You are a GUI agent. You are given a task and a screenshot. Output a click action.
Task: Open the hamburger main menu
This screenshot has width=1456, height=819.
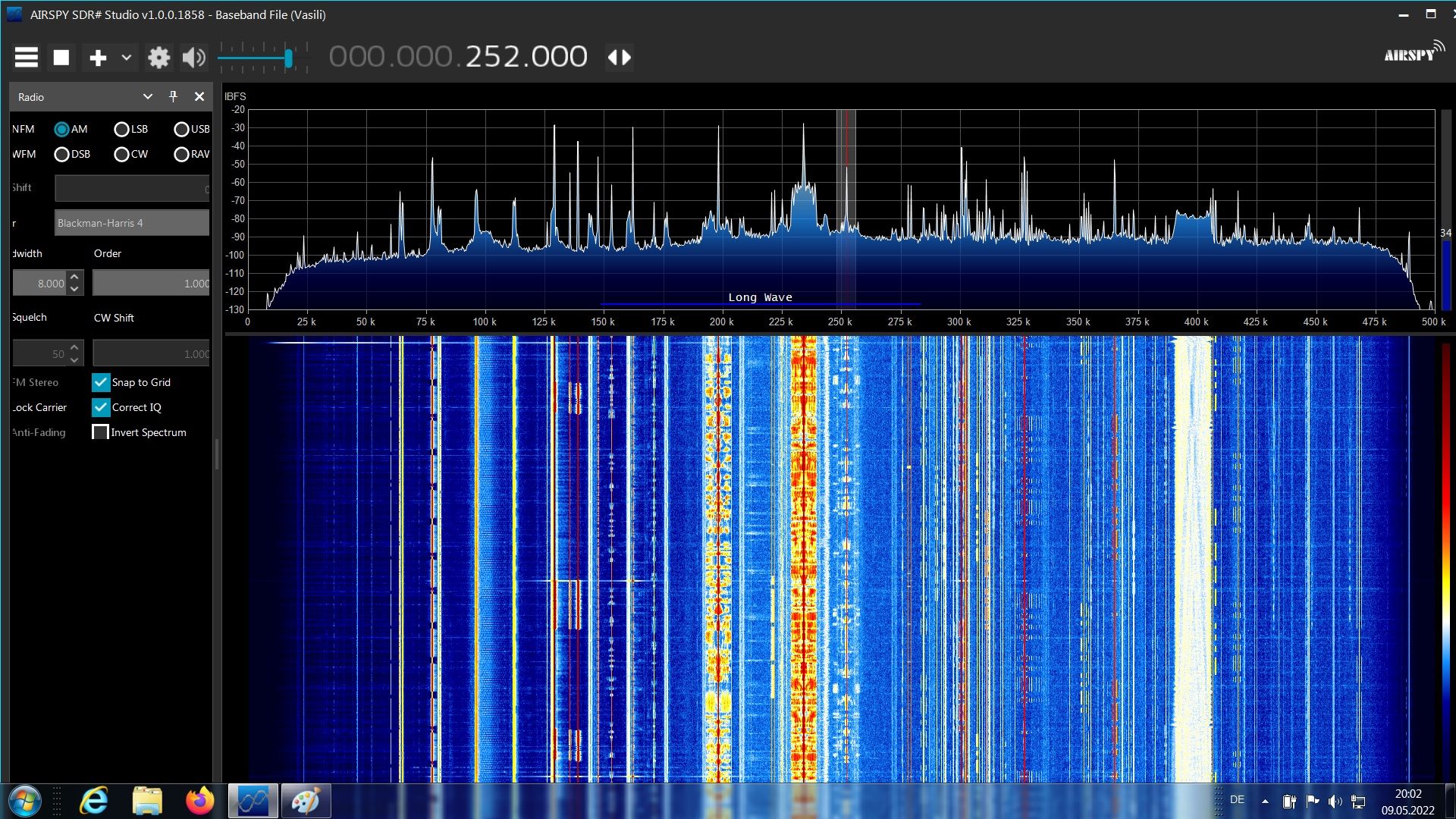[x=27, y=58]
